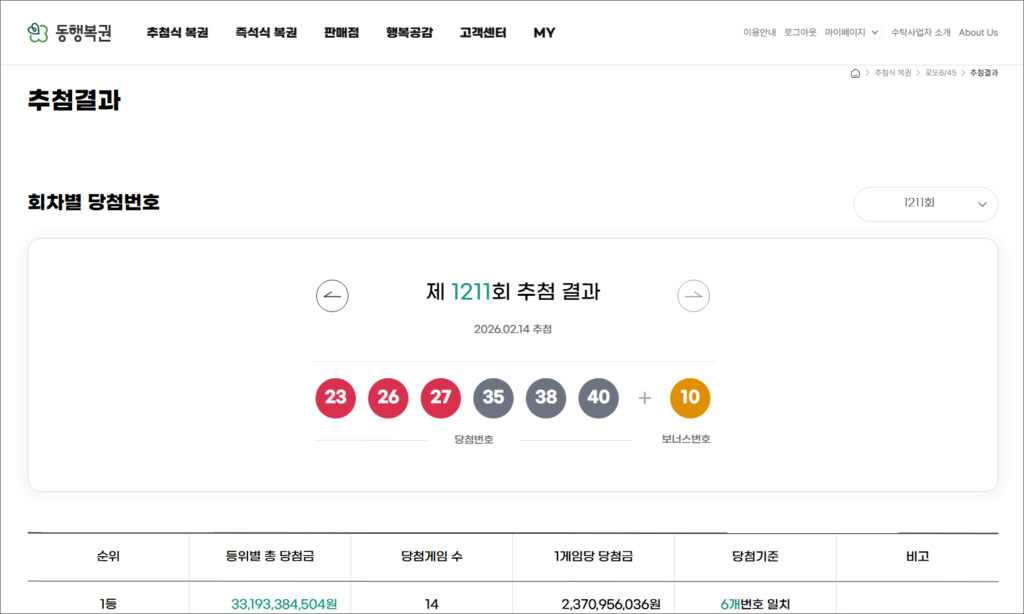Screen dimensions: 1024x614
Task: Open the 고객센터 menu
Action: pyautogui.click(x=483, y=33)
